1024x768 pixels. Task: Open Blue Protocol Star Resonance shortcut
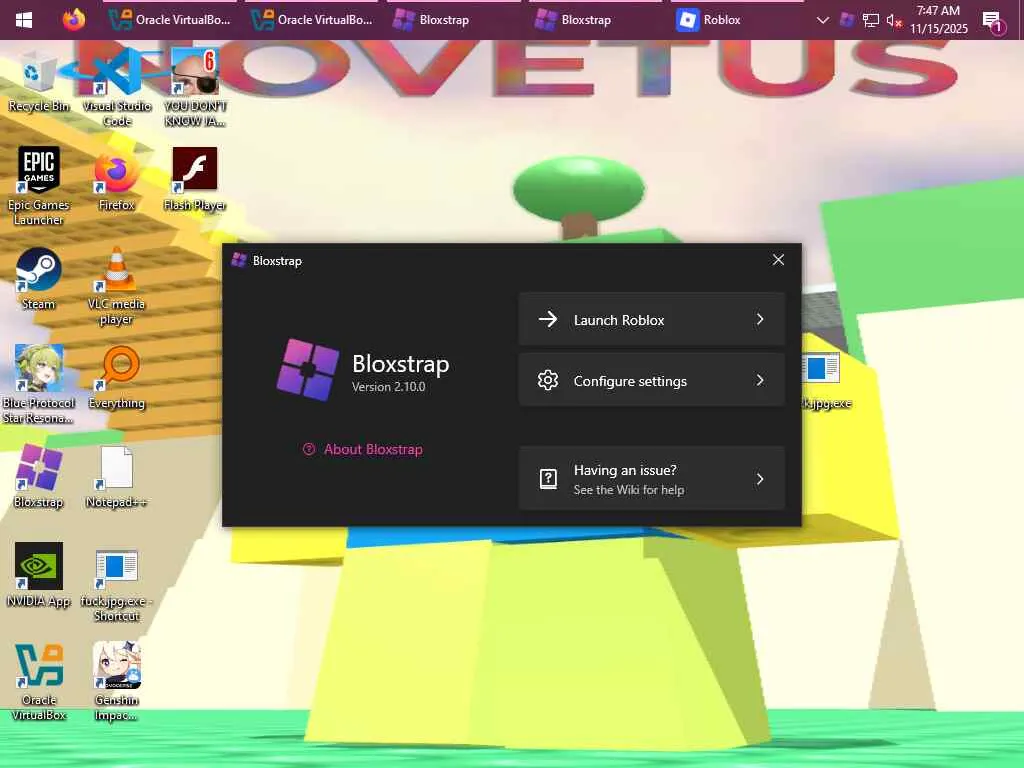tap(39, 385)
